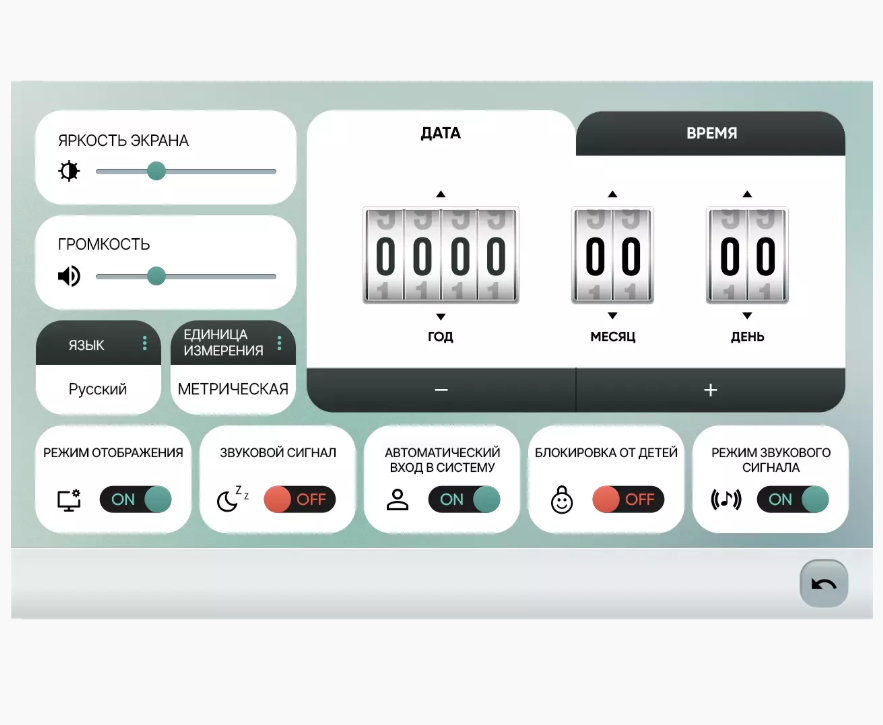This screenshot has height=725, width=883.
Task: Click the volume speaker icon
Action: tap(69, 276)
